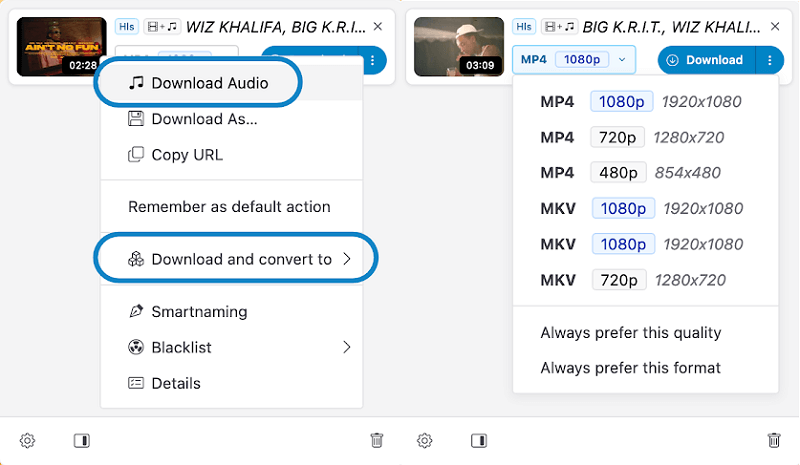This screenshot has height=465, width=800.
Task: Click the 03:09 video thumbnail
Action: (x=459, y=46)
